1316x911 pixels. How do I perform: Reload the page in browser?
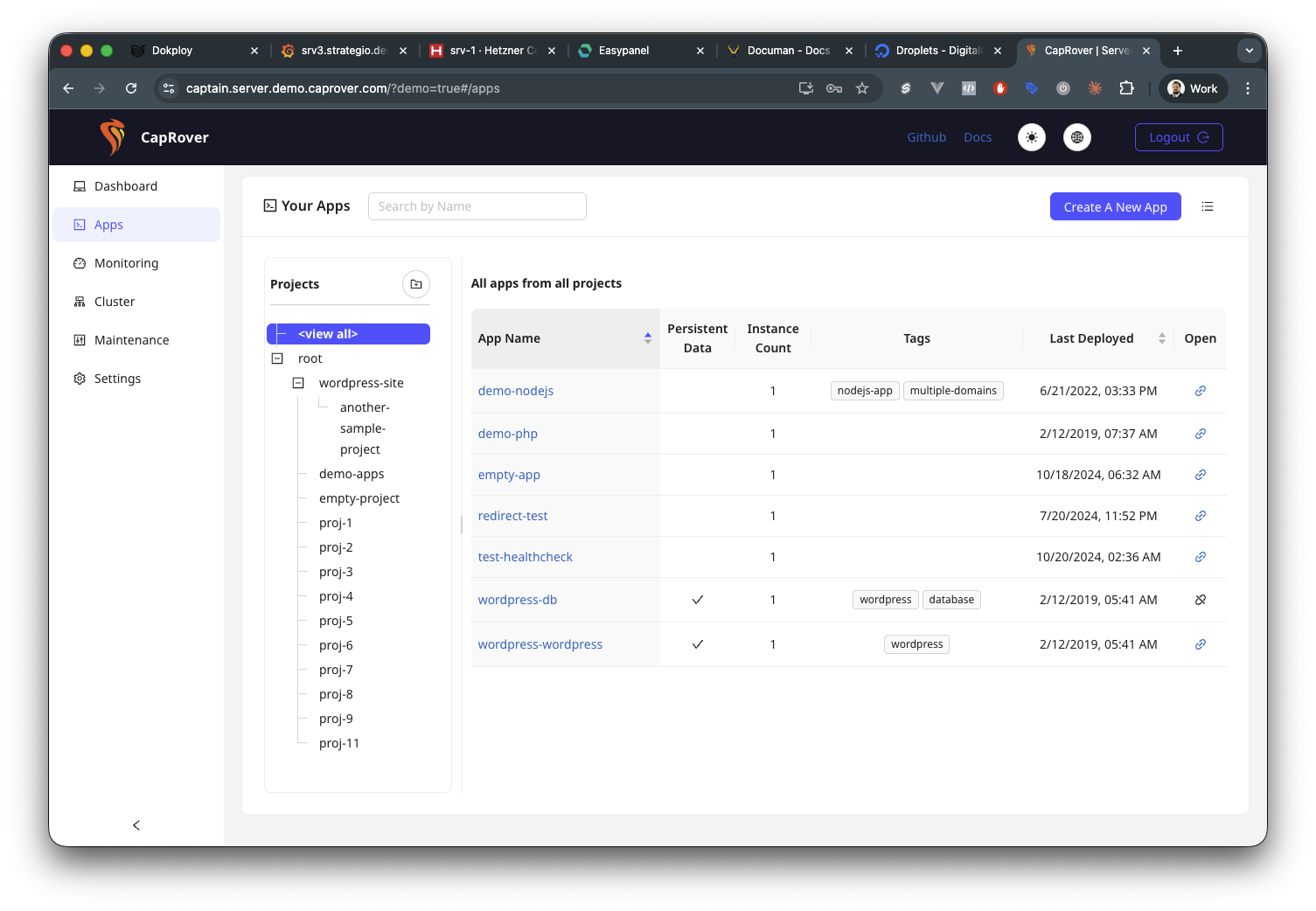click(x=131, y=88)
